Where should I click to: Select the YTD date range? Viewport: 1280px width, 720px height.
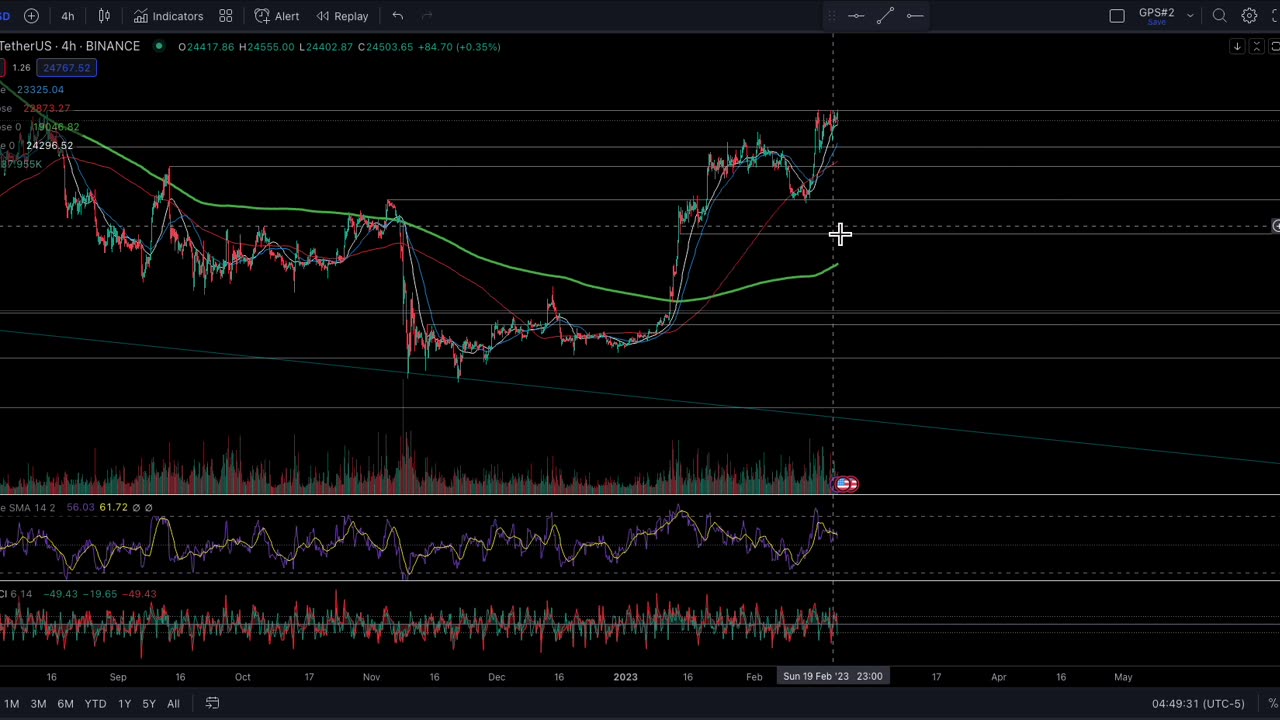click(95, 704)
